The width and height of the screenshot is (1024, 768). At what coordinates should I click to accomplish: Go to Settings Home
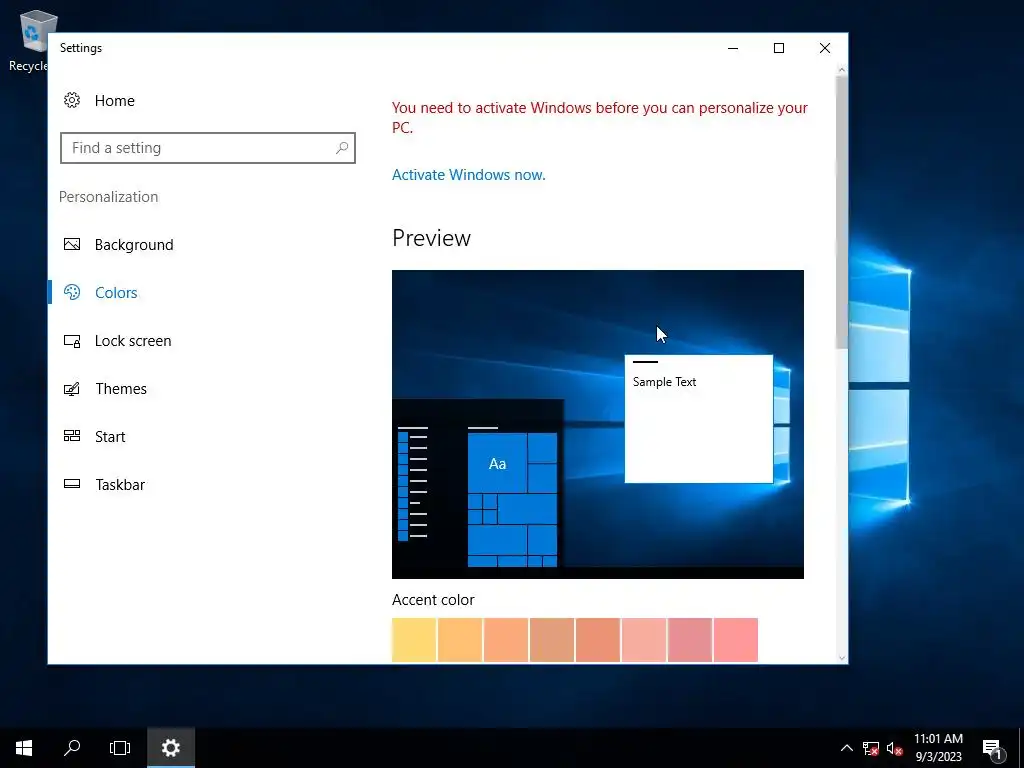[114, 101]
